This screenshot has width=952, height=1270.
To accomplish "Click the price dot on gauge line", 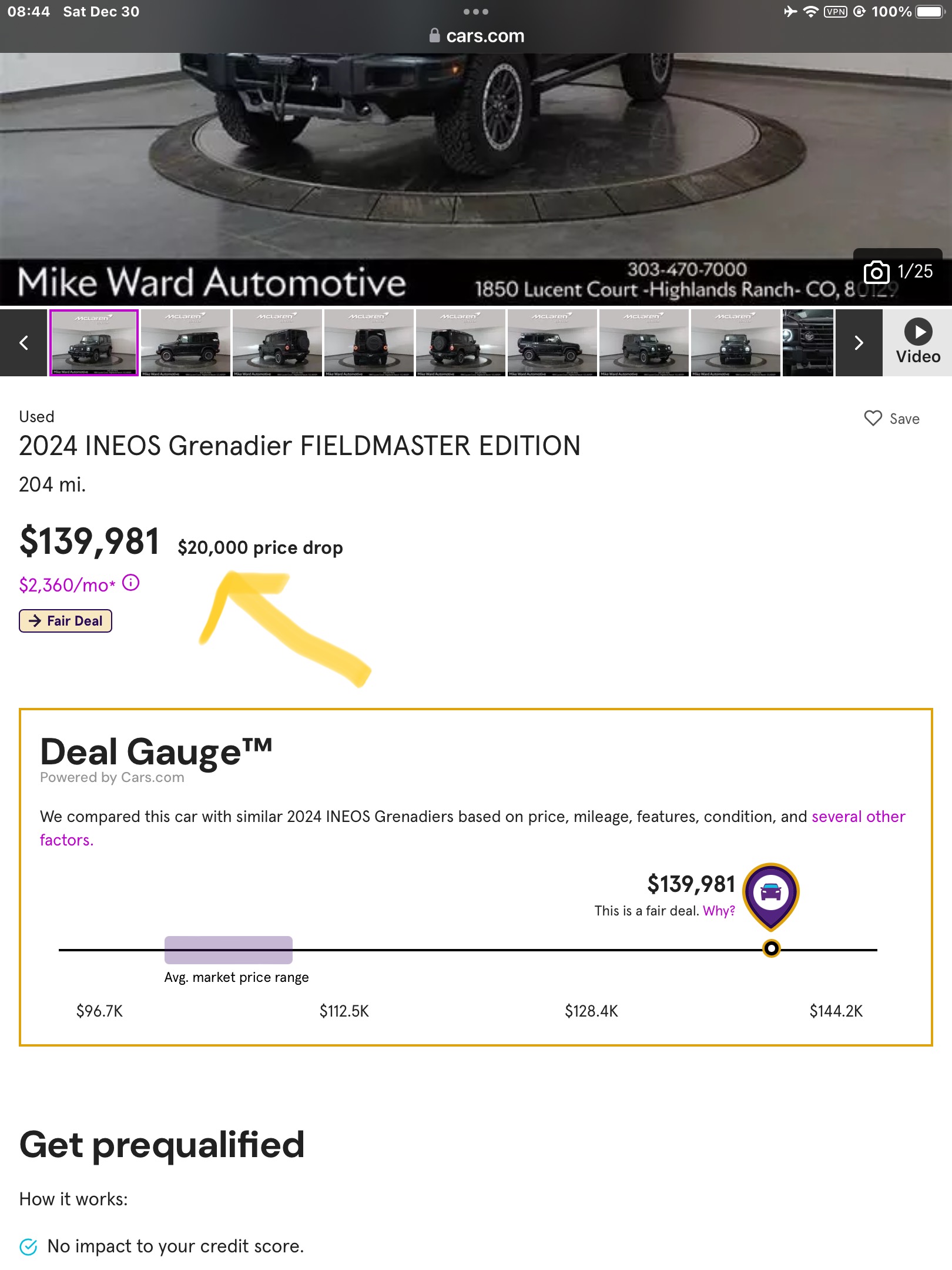I will (x=771, y=948).
